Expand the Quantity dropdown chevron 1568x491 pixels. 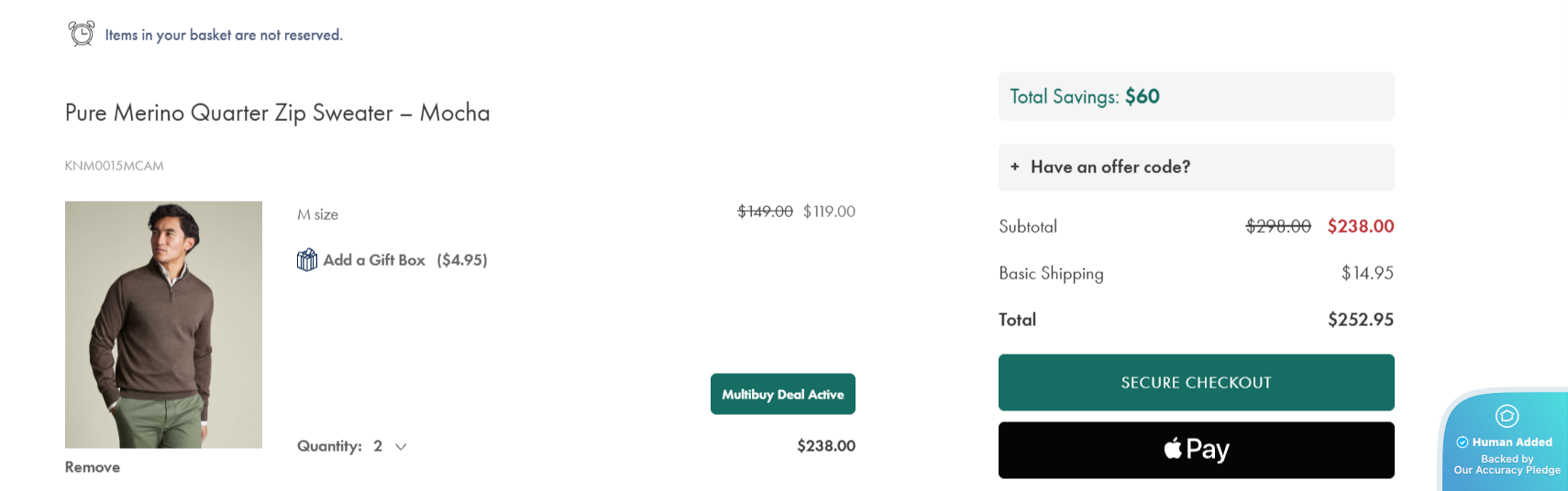pos(401,447)
